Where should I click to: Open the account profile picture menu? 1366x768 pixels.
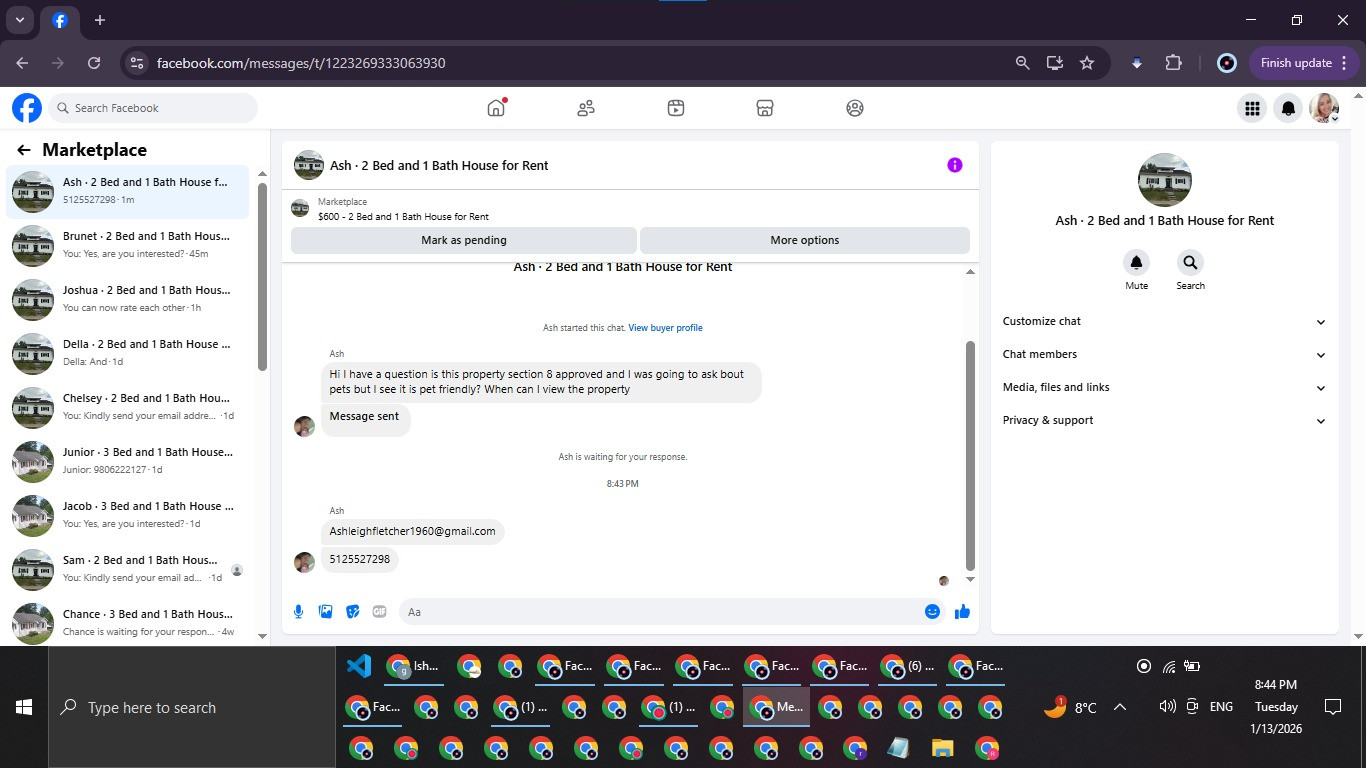[x=1325, y=108]
